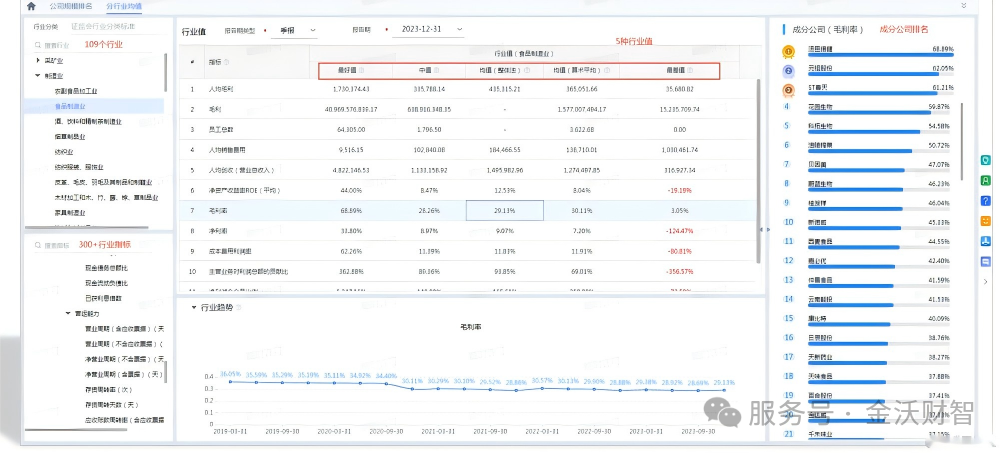Viewport: 1007px width, 453px height.
Task: Click the blue message sidebar icon
Action: [986, 262]
